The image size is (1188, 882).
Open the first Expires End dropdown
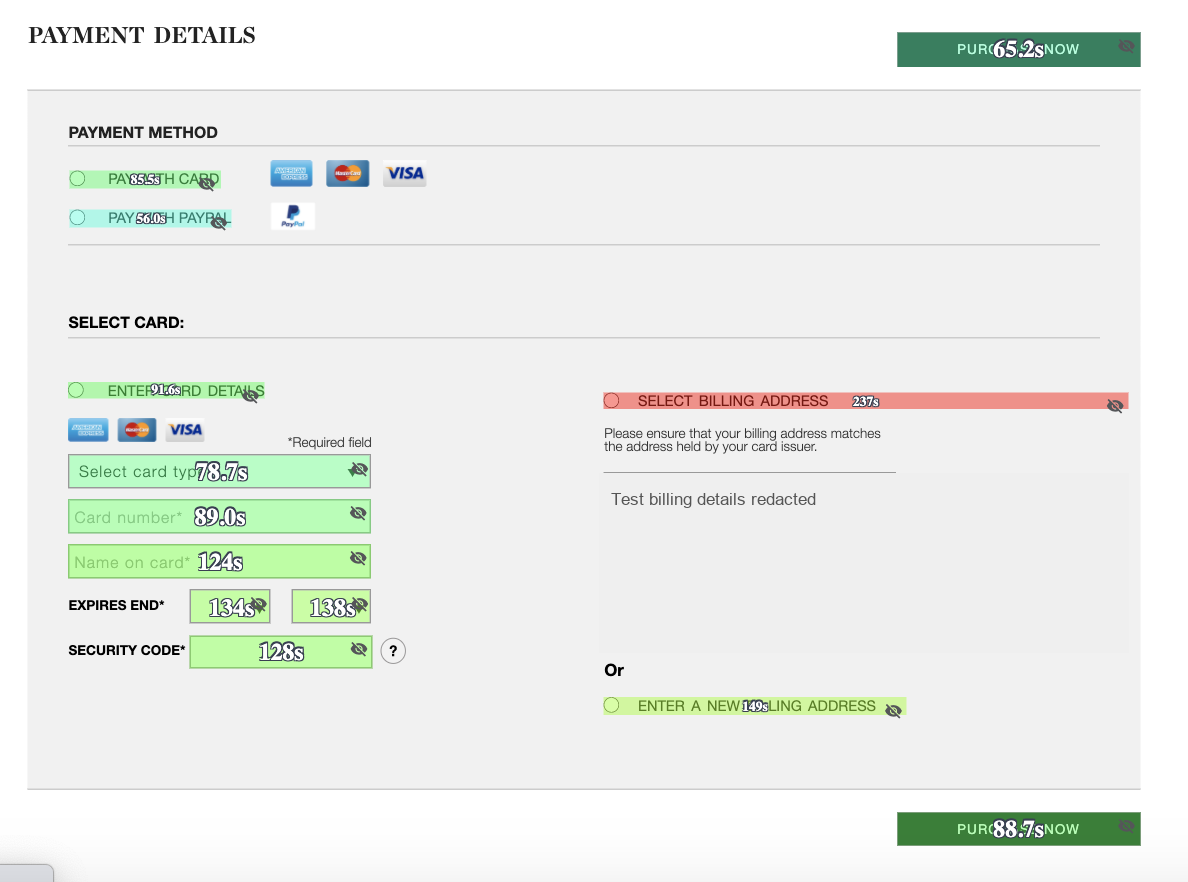pyautogui.click(x=230, y=606)
